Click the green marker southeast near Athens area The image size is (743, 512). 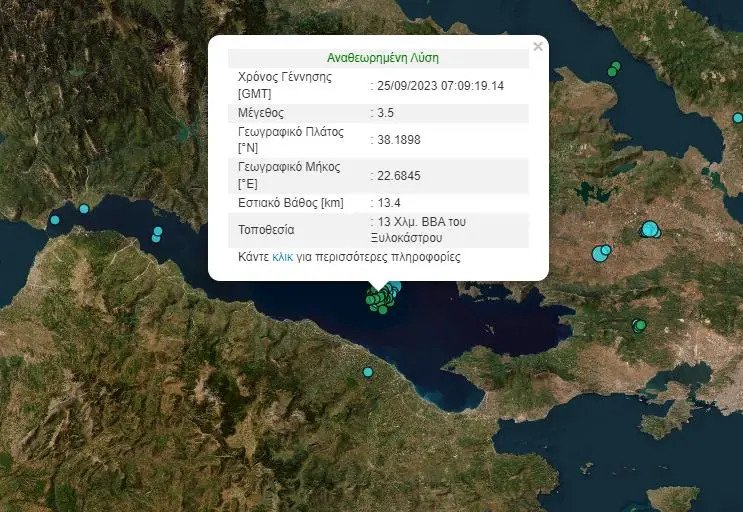[639, 325]
